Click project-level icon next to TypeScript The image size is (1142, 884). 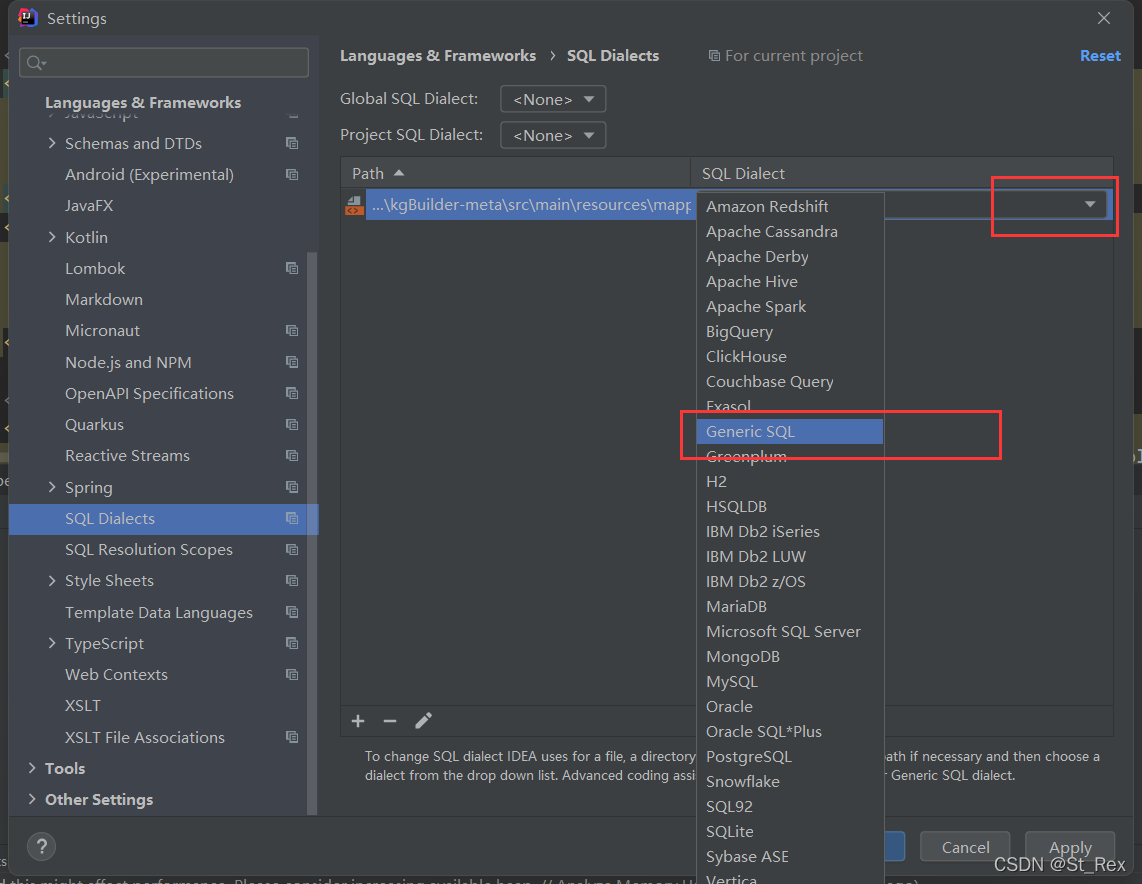pos(292,644)
